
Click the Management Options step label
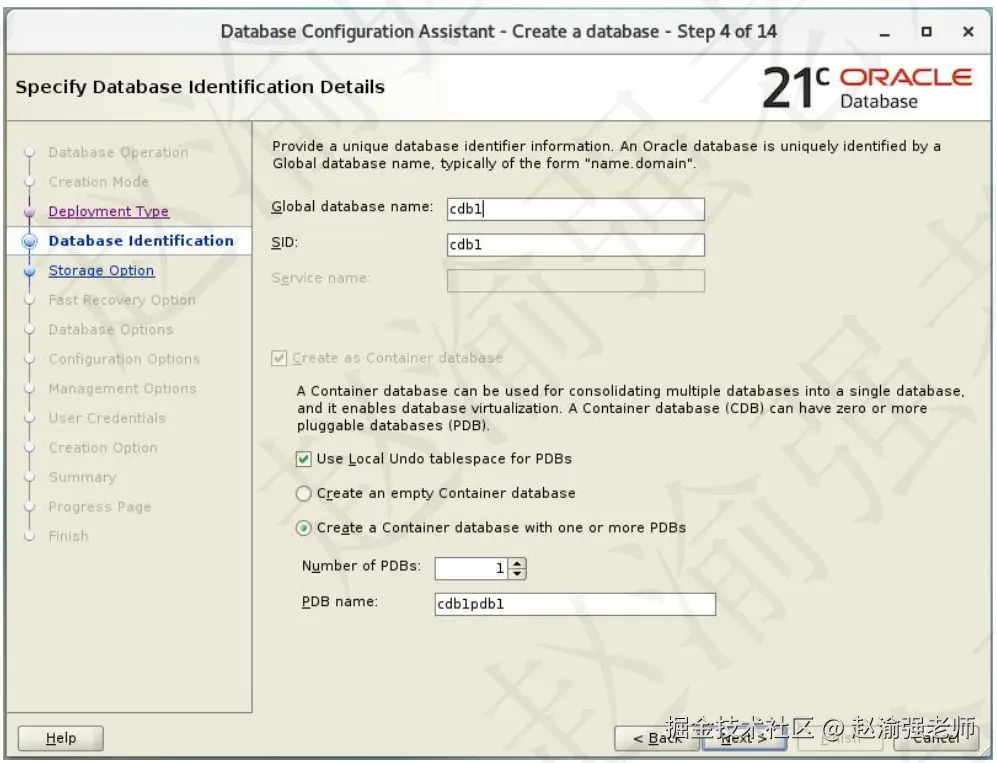[x=122, y=388]
